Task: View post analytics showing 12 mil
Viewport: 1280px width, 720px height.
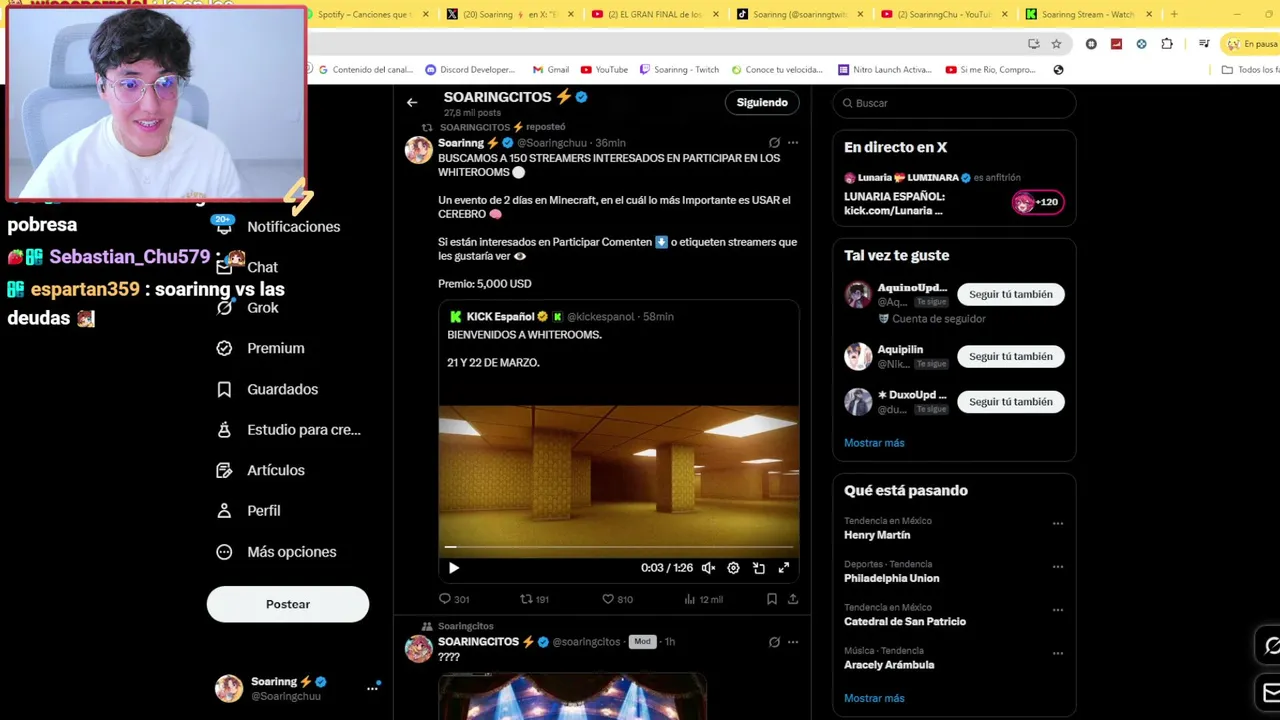Action: click(x=703, y=599)
